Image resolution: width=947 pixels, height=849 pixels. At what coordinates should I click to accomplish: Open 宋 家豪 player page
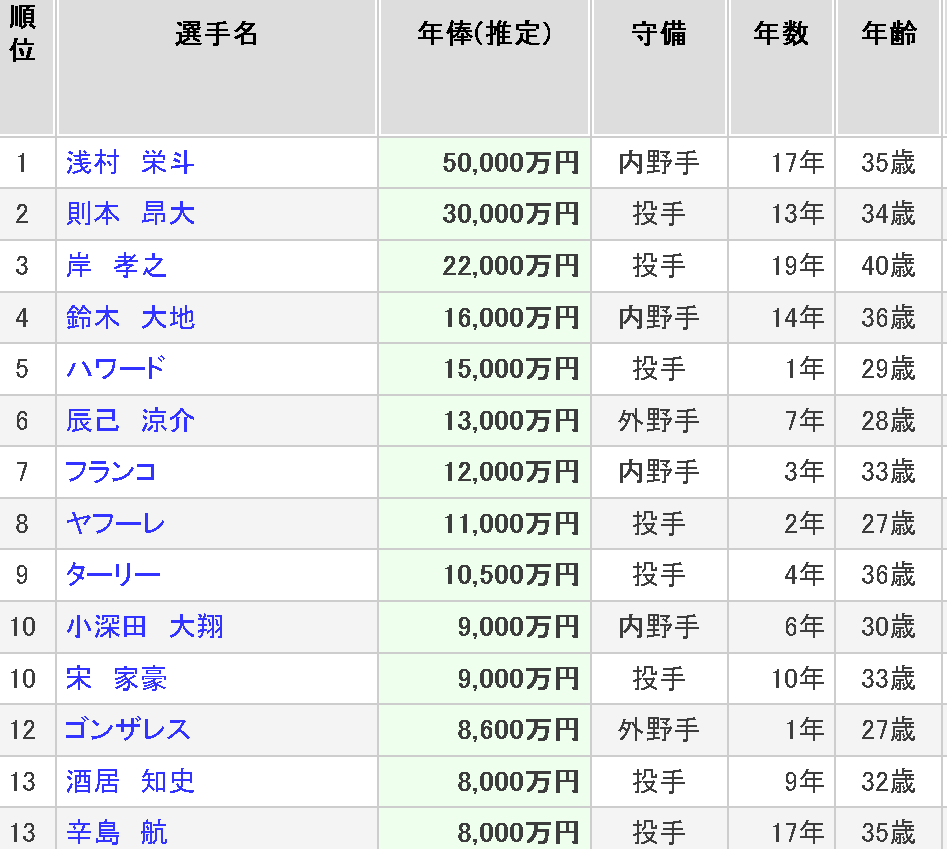[x=116, y=679]
